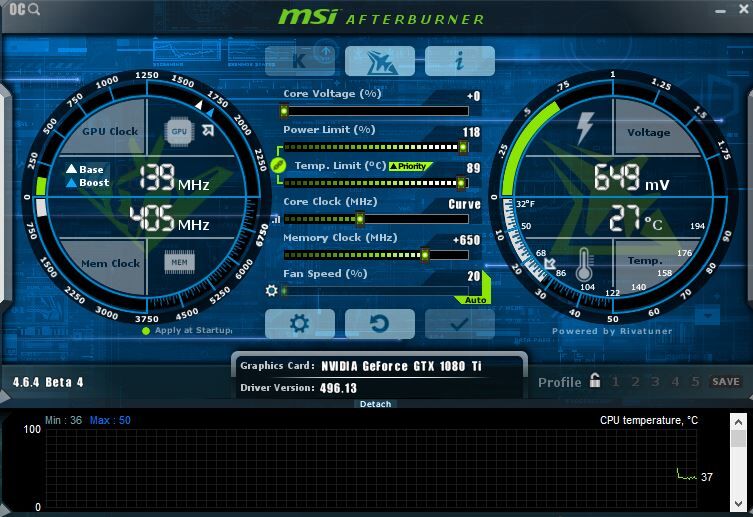Click the driver version 496.13 text

tap(338, 388)
